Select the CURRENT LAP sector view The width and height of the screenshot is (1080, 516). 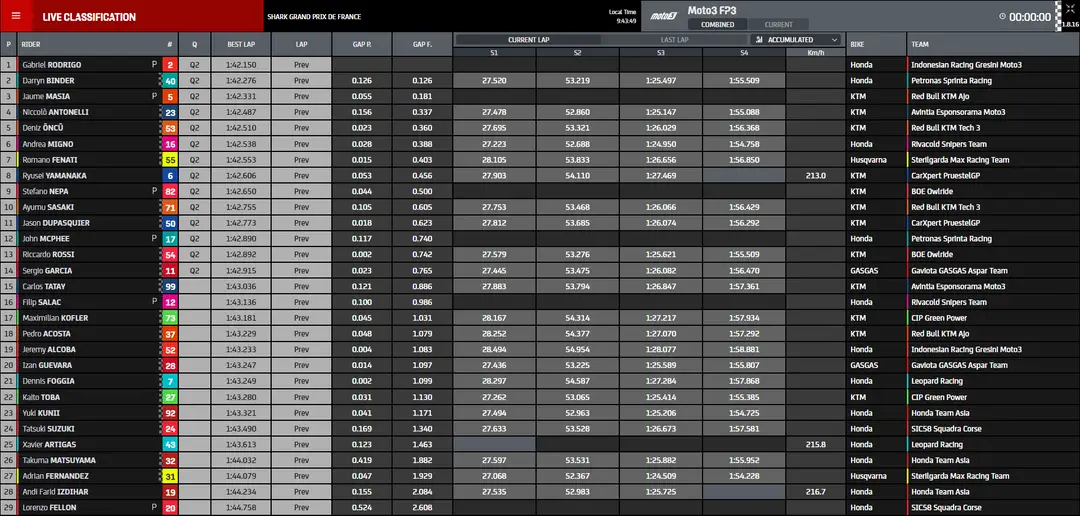(x=528, y=40)
